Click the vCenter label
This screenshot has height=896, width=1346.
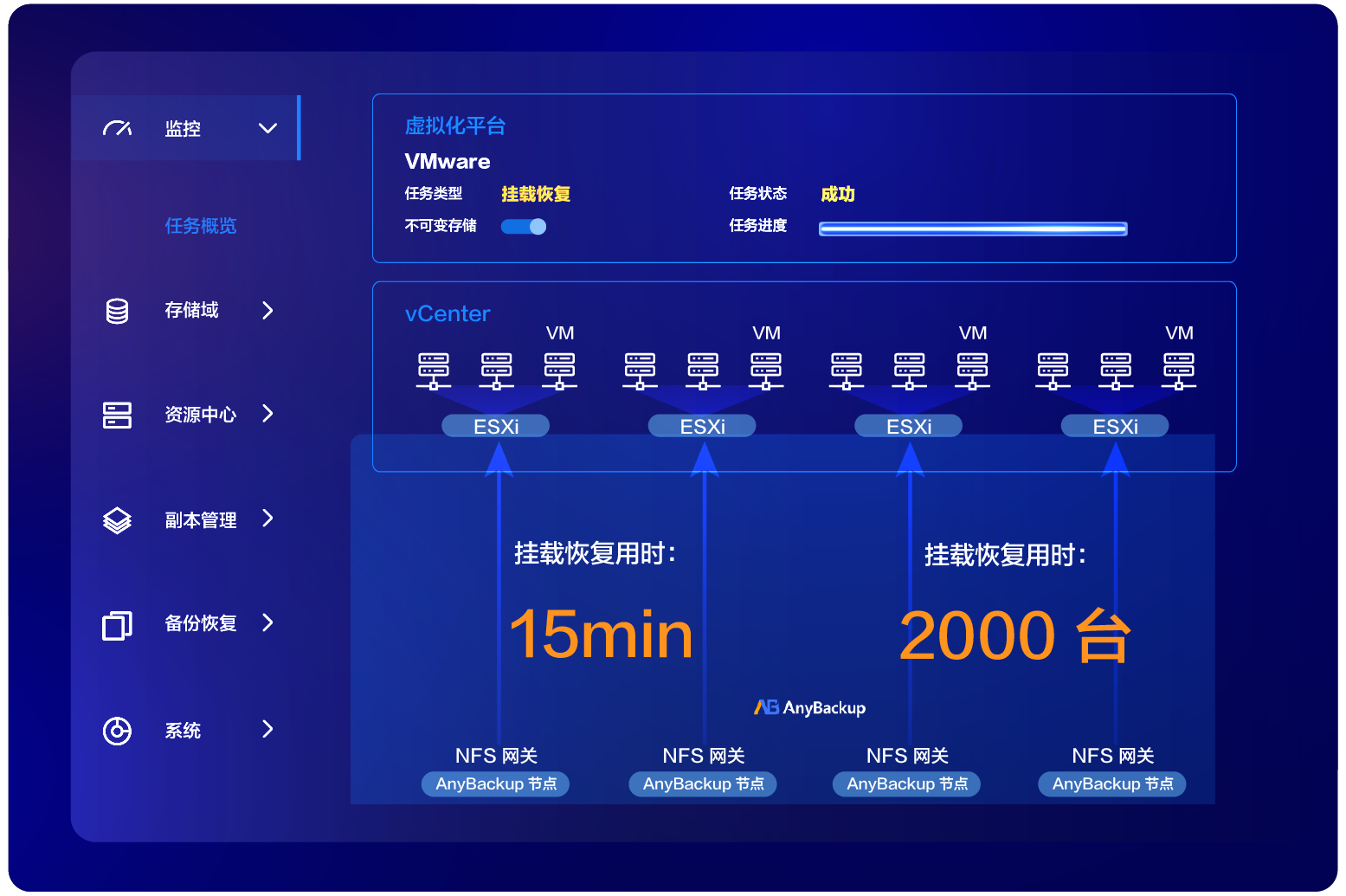[448, 313]
